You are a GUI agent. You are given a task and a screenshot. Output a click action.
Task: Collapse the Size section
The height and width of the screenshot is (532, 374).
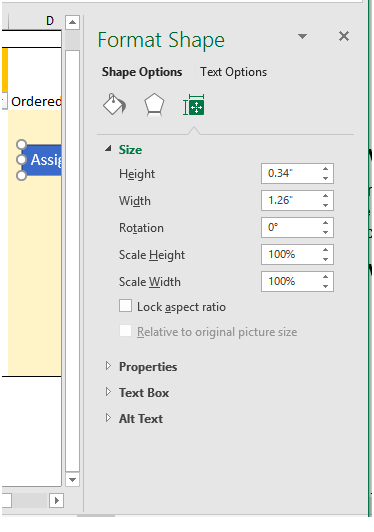point(108,149)
